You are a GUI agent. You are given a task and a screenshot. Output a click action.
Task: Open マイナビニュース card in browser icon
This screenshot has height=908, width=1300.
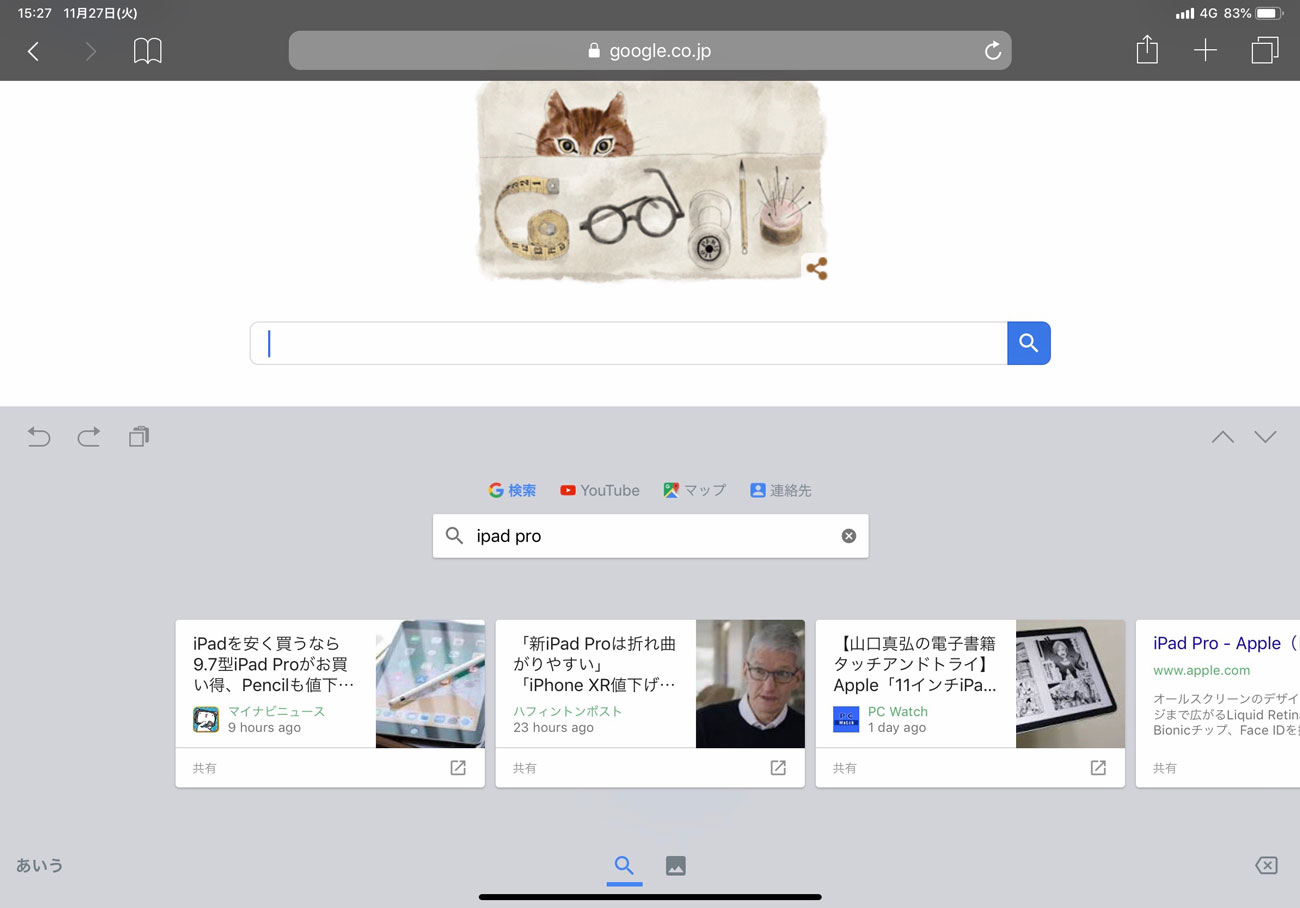click(458, 768)
